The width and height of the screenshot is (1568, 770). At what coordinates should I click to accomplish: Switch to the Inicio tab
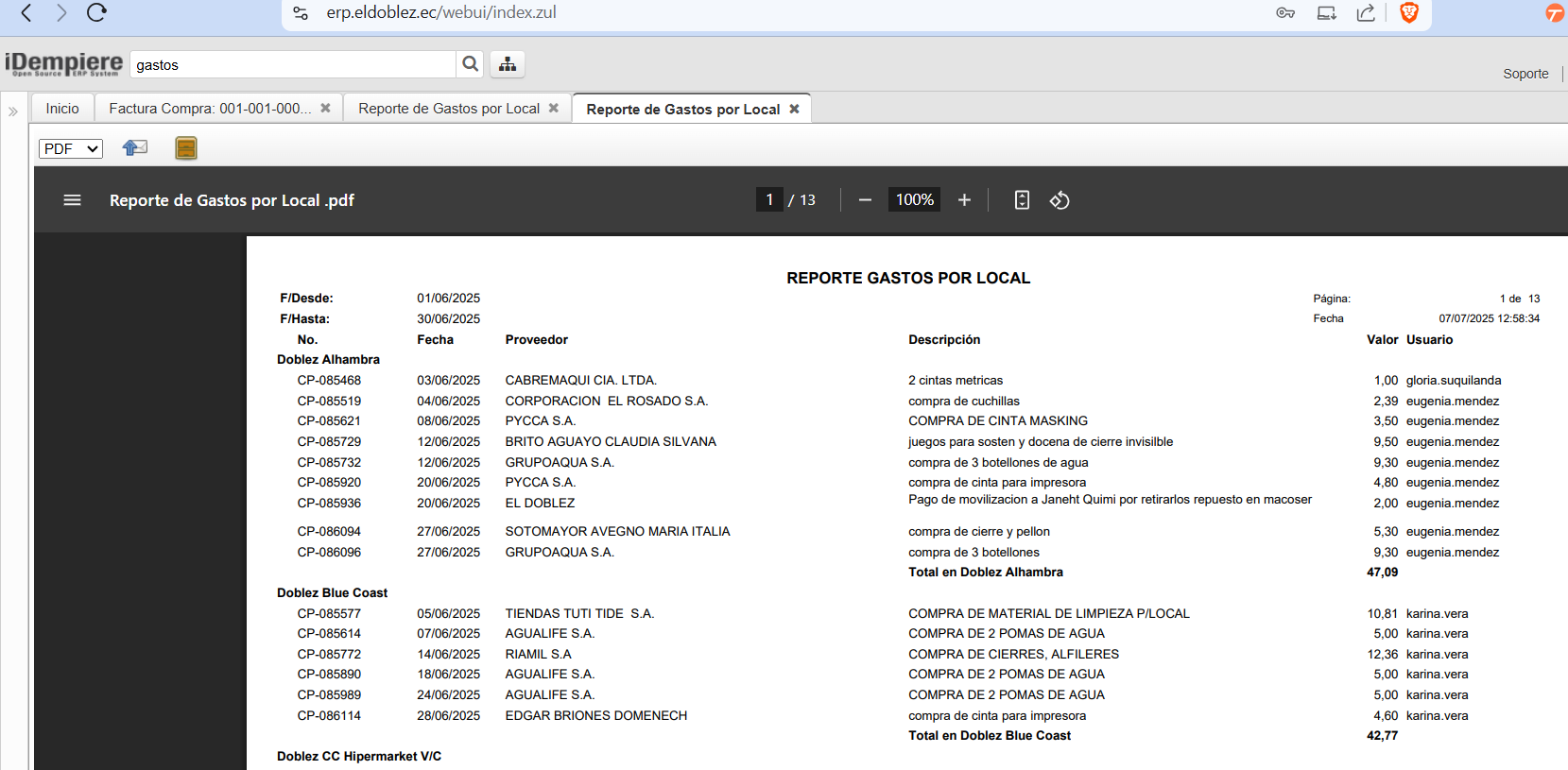click(x=62, y=109)
